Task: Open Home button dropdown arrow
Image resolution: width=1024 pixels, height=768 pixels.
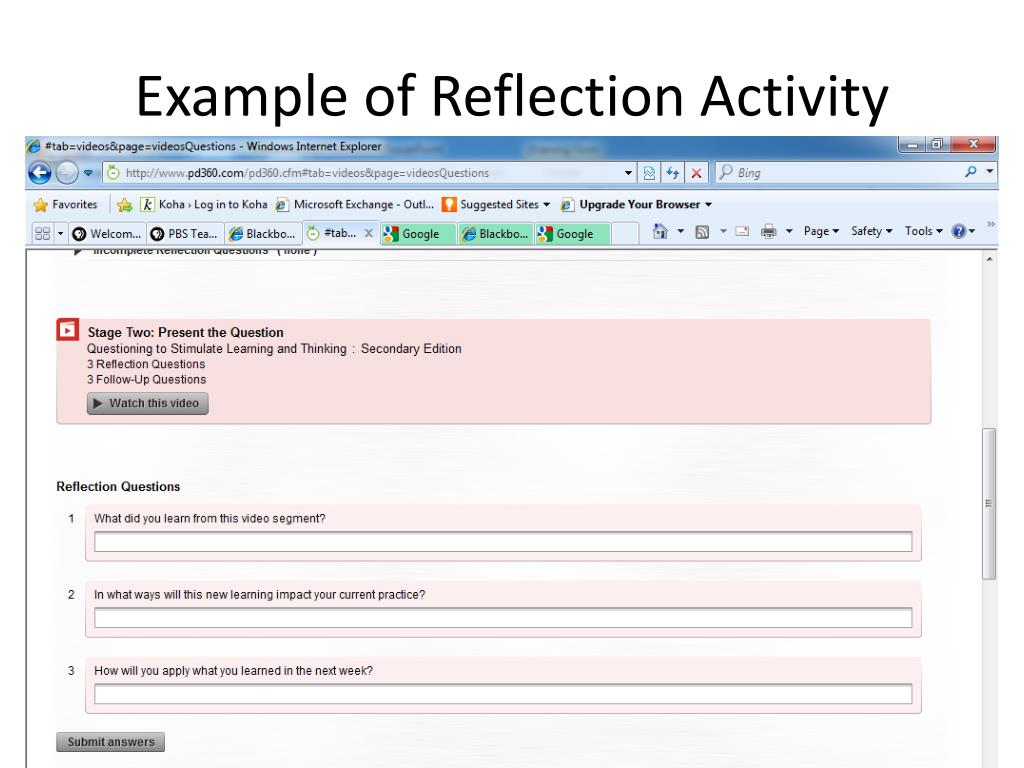Action: coord(680,231)
